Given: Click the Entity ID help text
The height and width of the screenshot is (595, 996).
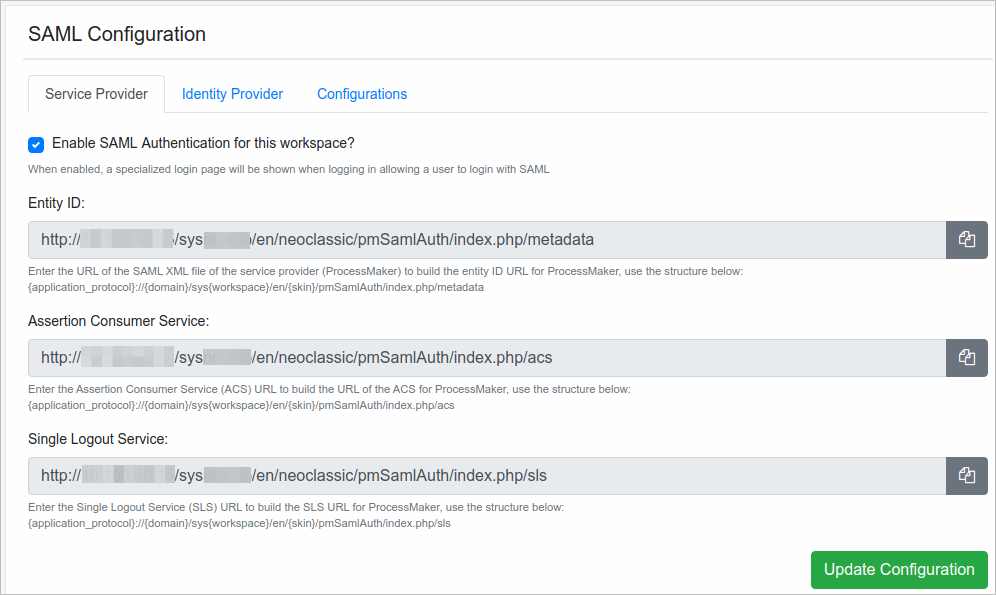Looking at the screenshot, I should coord(385,272).
